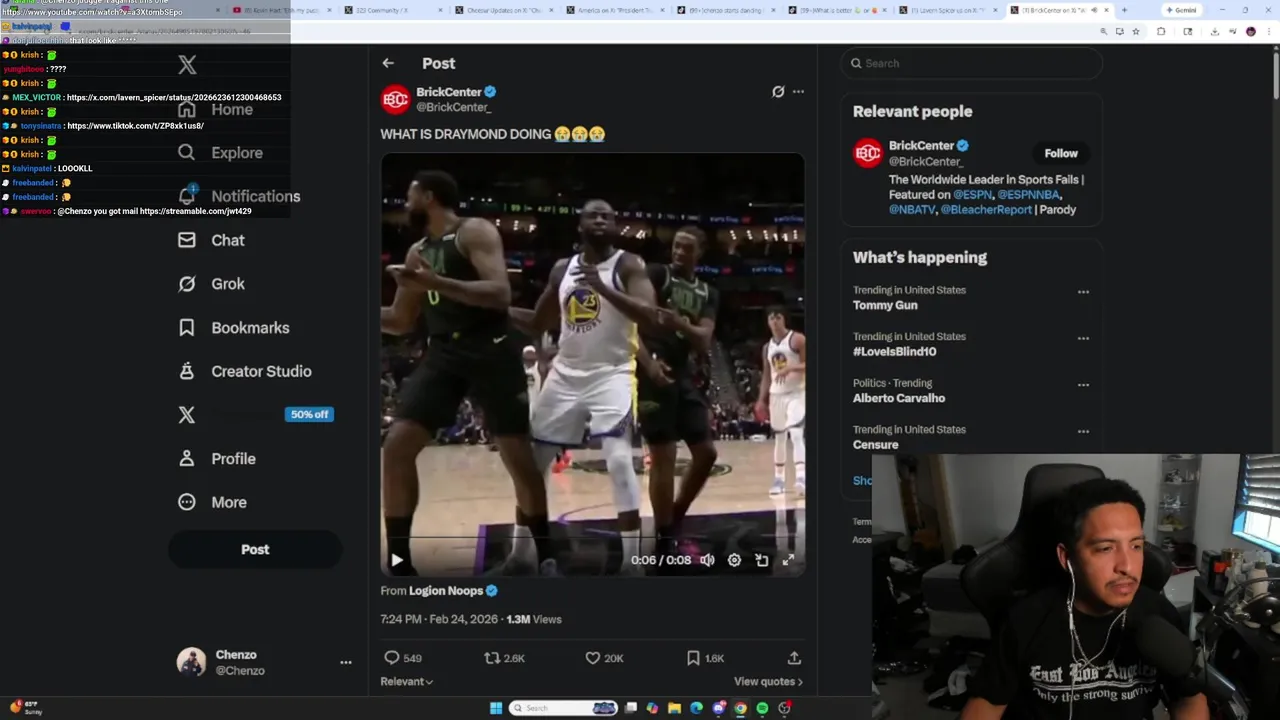Click the Grok icon on the post
Screen dimensions: 1280x720
point(778,91)
